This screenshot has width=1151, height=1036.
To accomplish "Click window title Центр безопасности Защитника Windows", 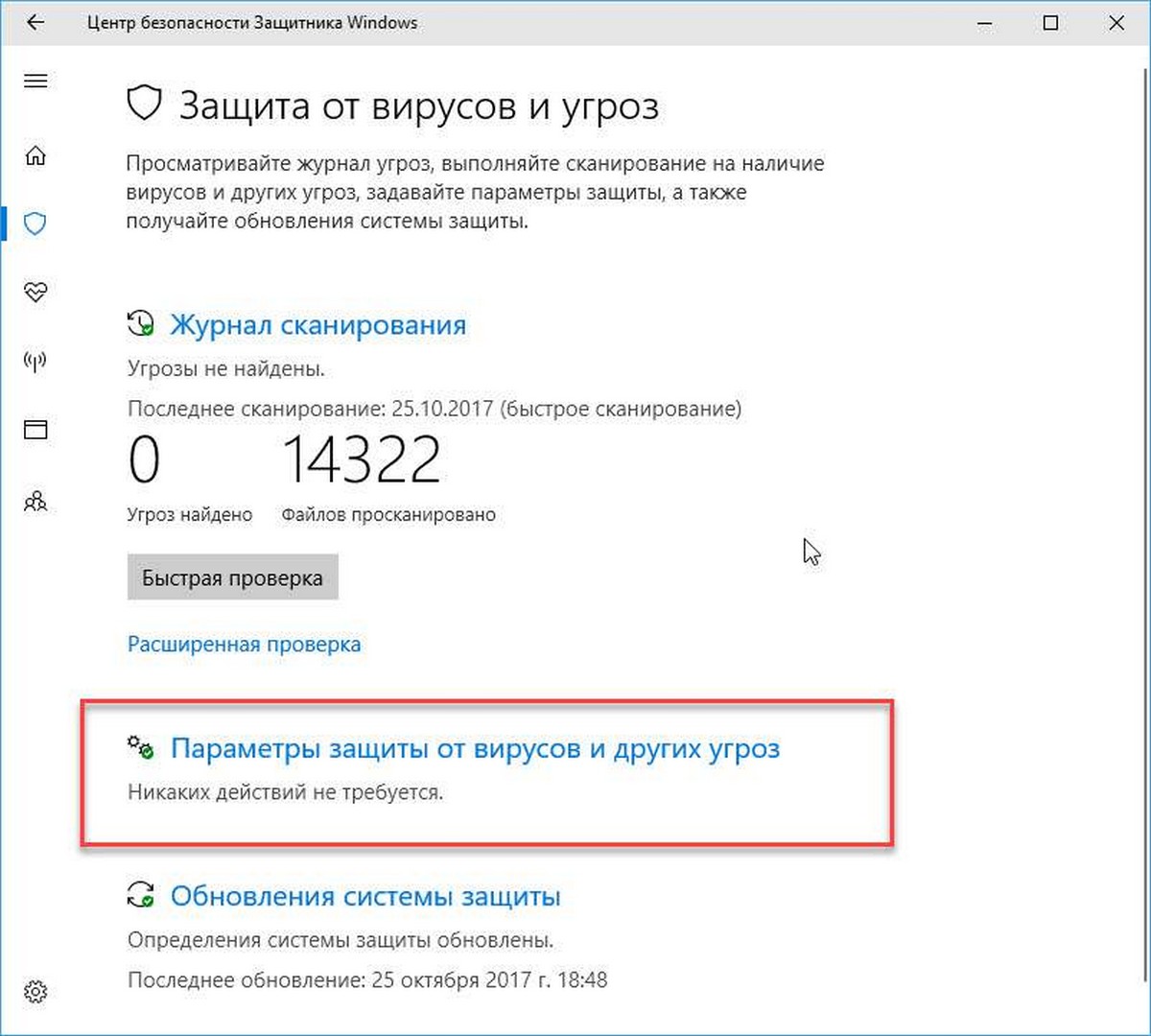I will click(252, 22).
